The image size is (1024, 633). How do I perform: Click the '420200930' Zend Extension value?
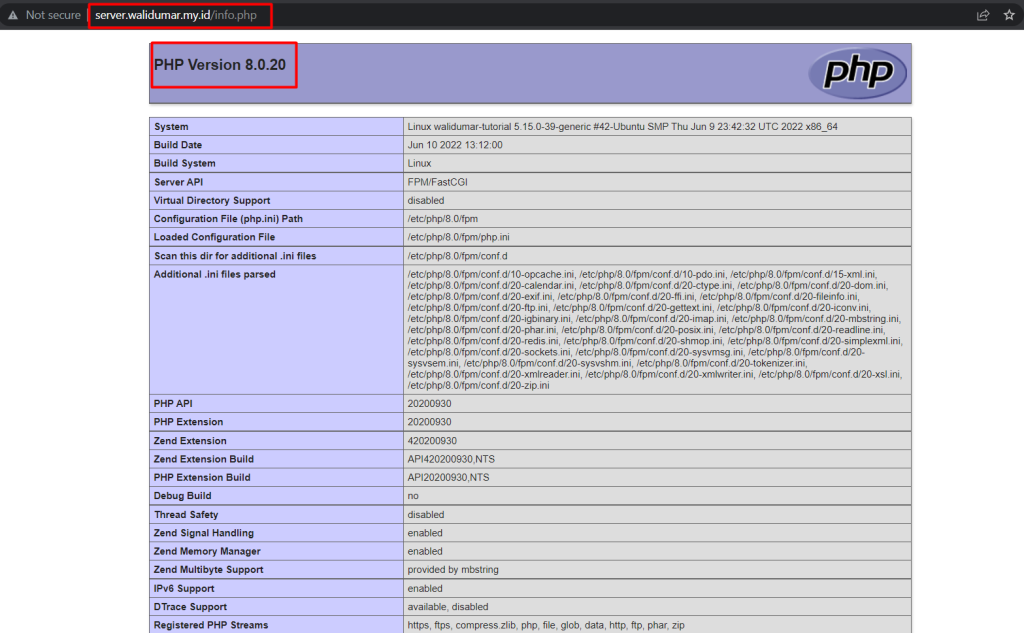(x=432, y=441)
